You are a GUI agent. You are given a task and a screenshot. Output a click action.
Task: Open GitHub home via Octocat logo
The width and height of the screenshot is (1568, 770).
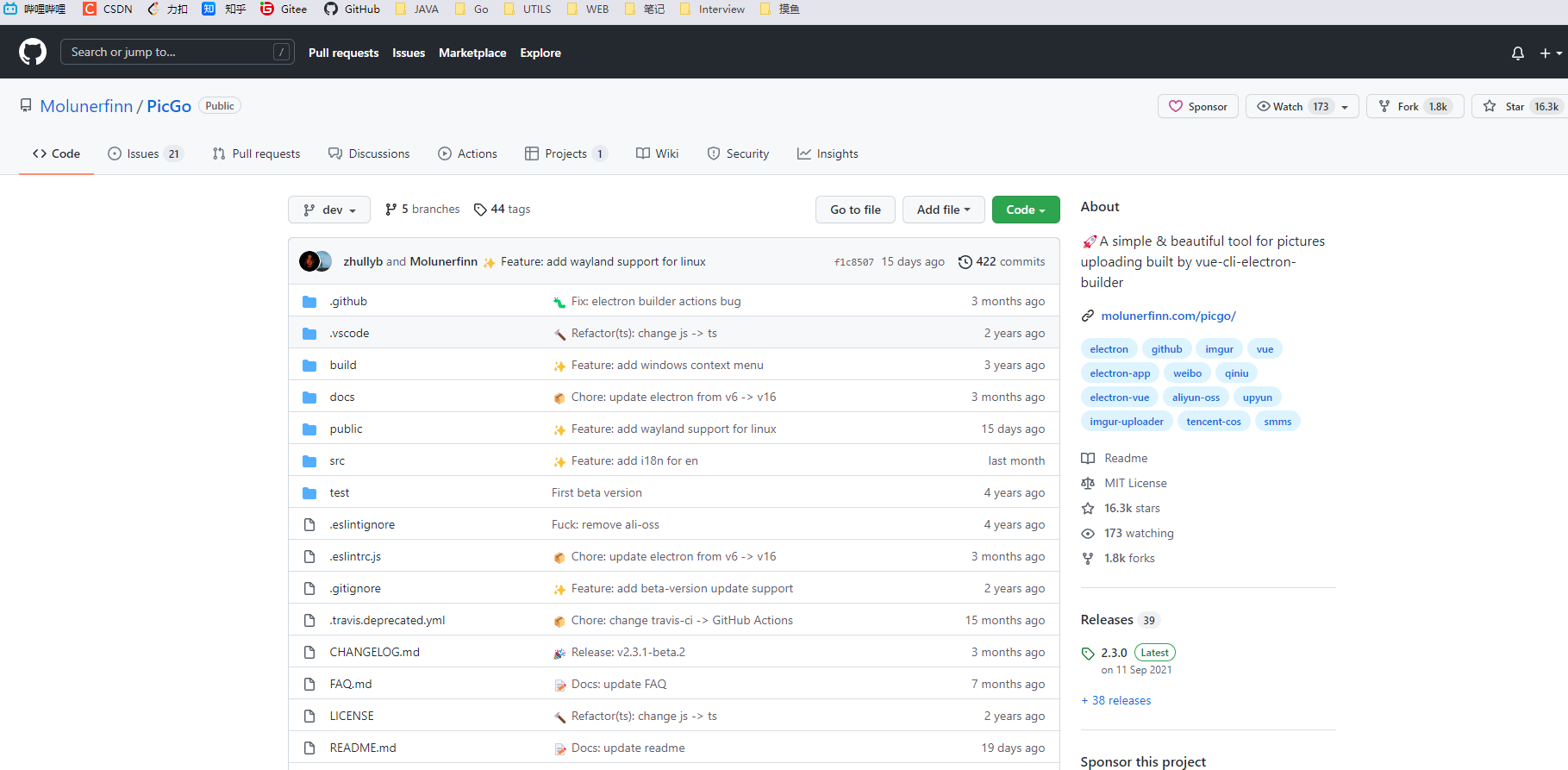click(x=33, y=52)
